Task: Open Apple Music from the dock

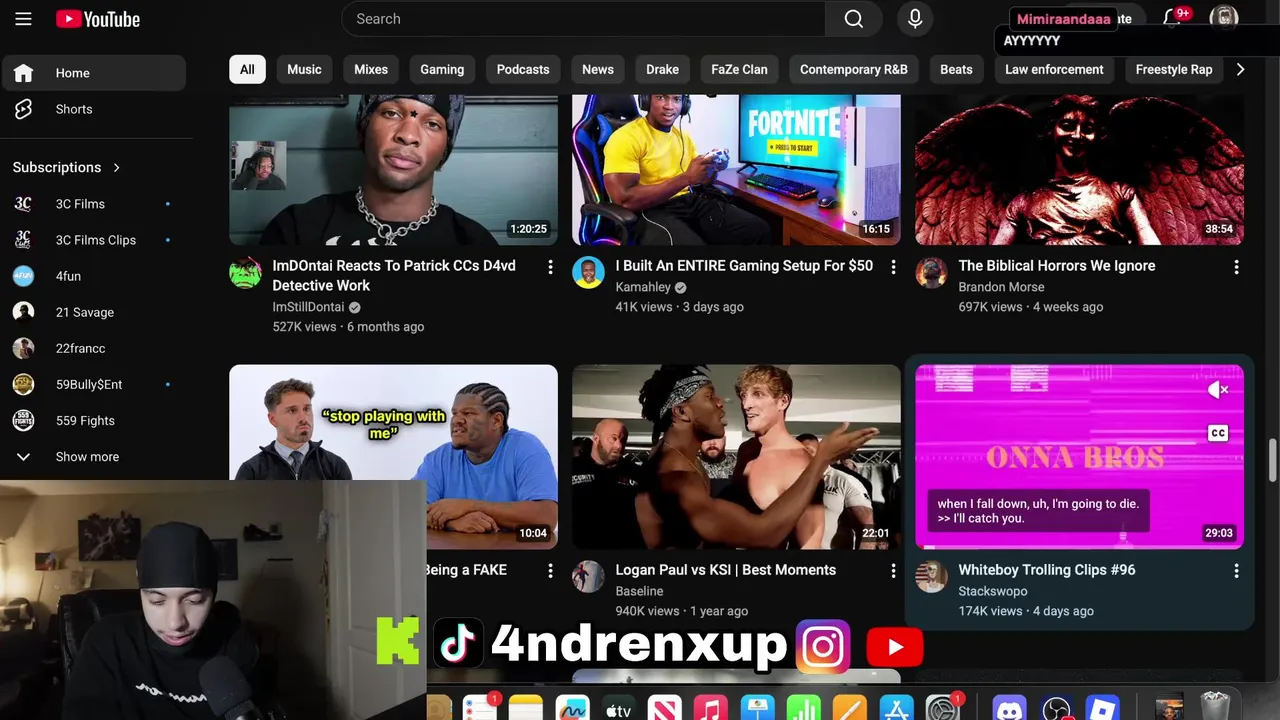Action: [711, 708]
